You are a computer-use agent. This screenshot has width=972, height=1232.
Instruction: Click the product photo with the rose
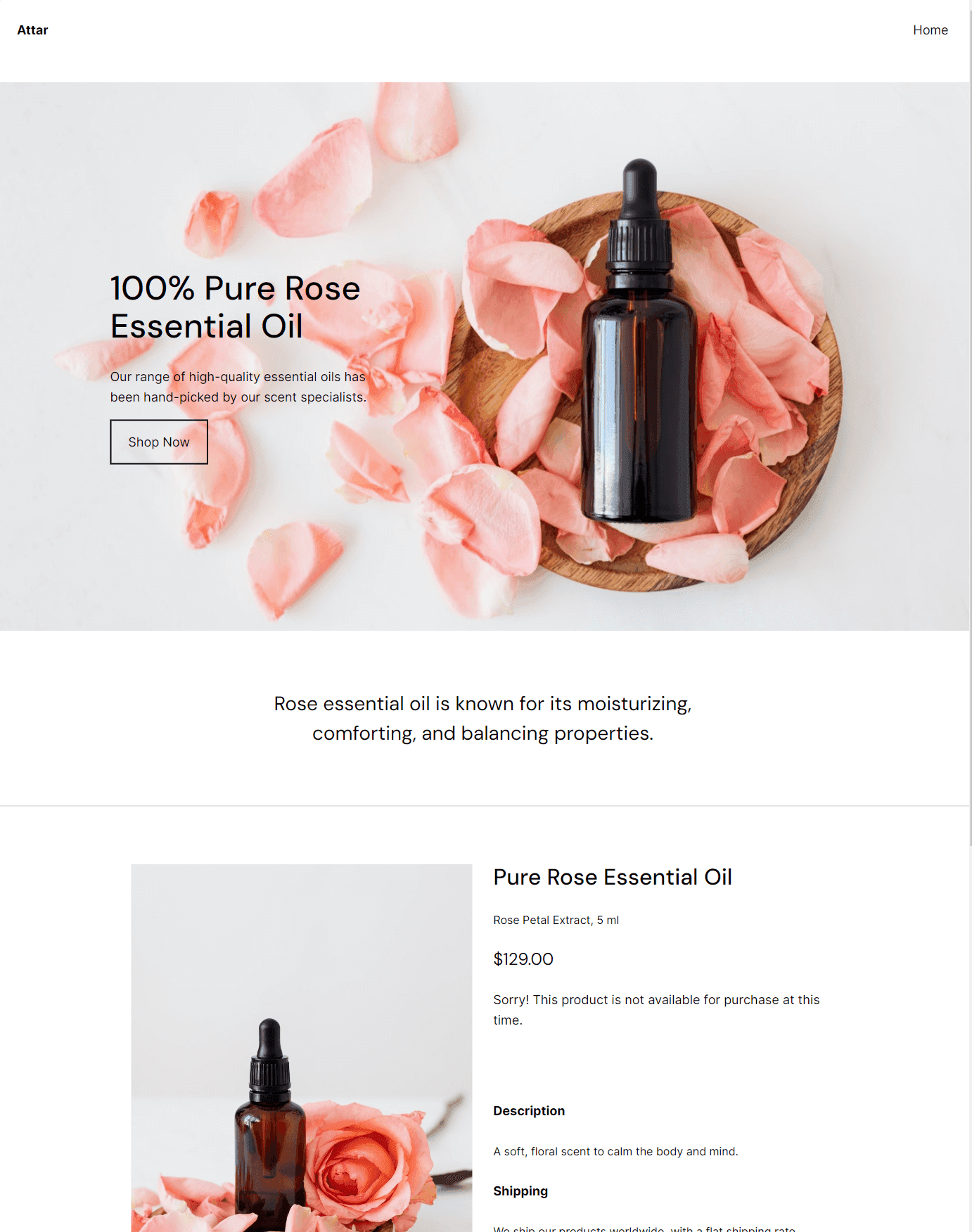pos(302,1048)
